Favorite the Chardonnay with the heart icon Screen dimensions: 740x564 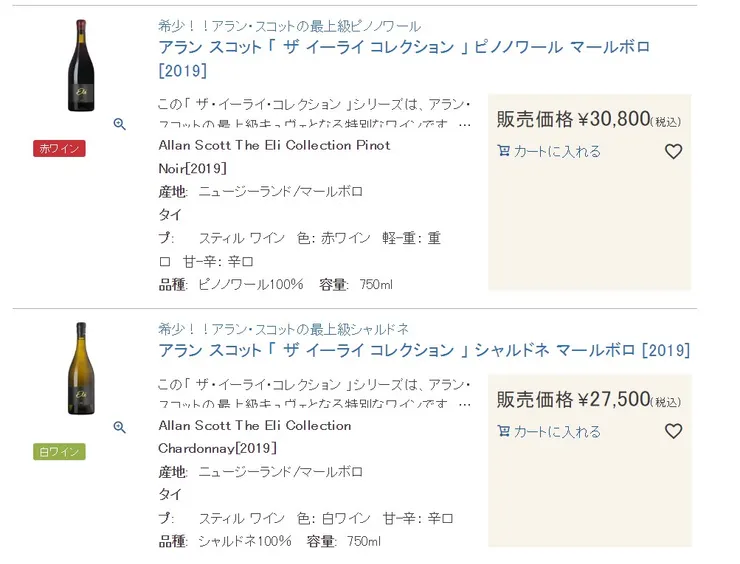coord(673,432)
